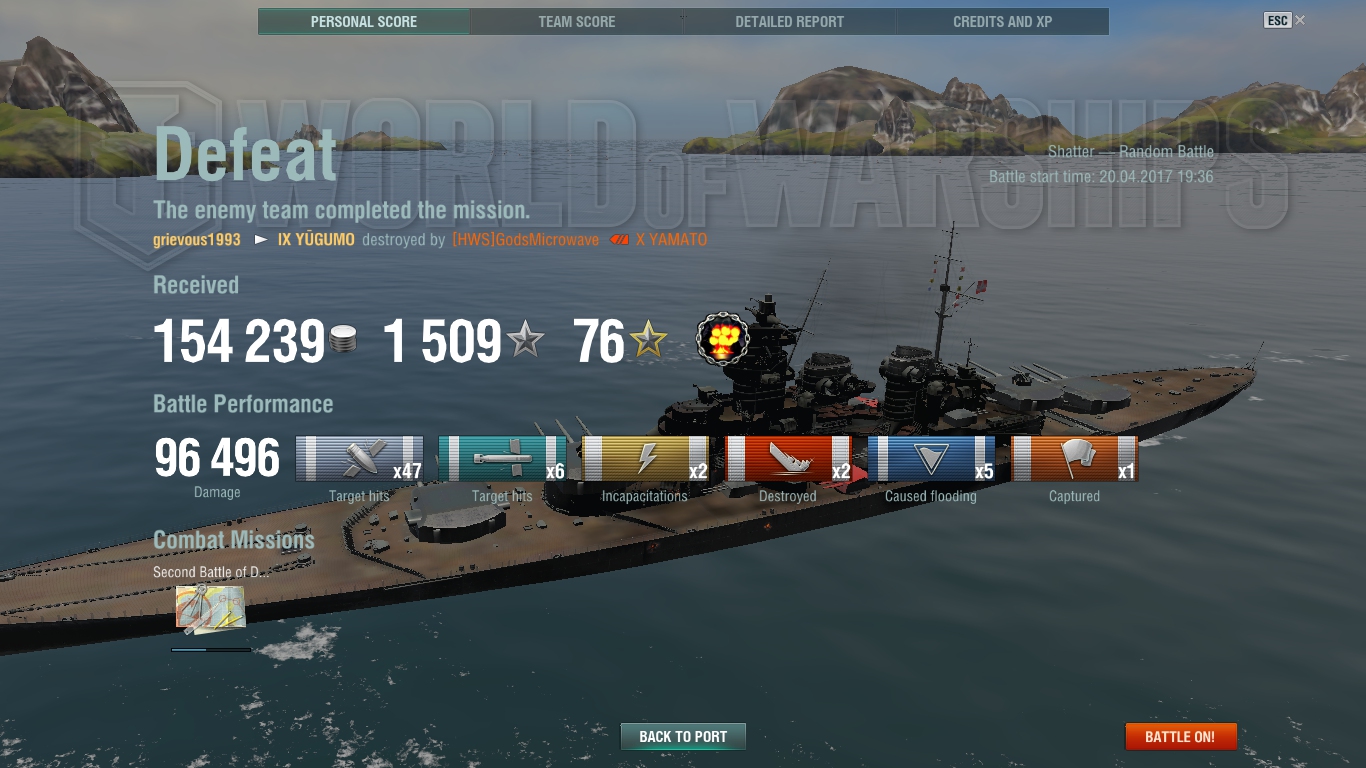Viewport: 1366px width, 768px height.
Task: Click the Battle On! button
Action: point(1181,737)
